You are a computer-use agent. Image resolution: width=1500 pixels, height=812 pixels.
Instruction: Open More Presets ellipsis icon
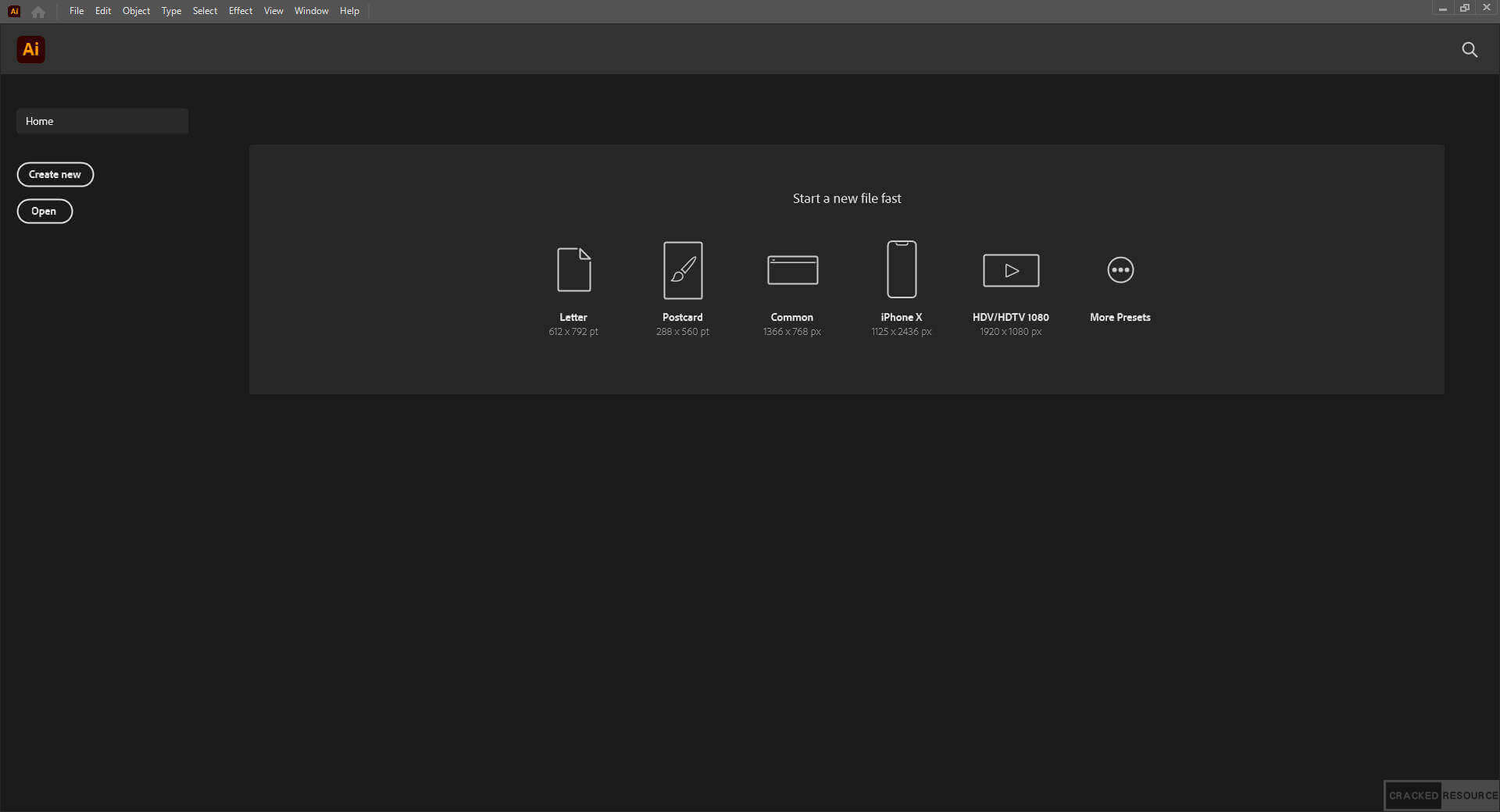pos(1120,270)
